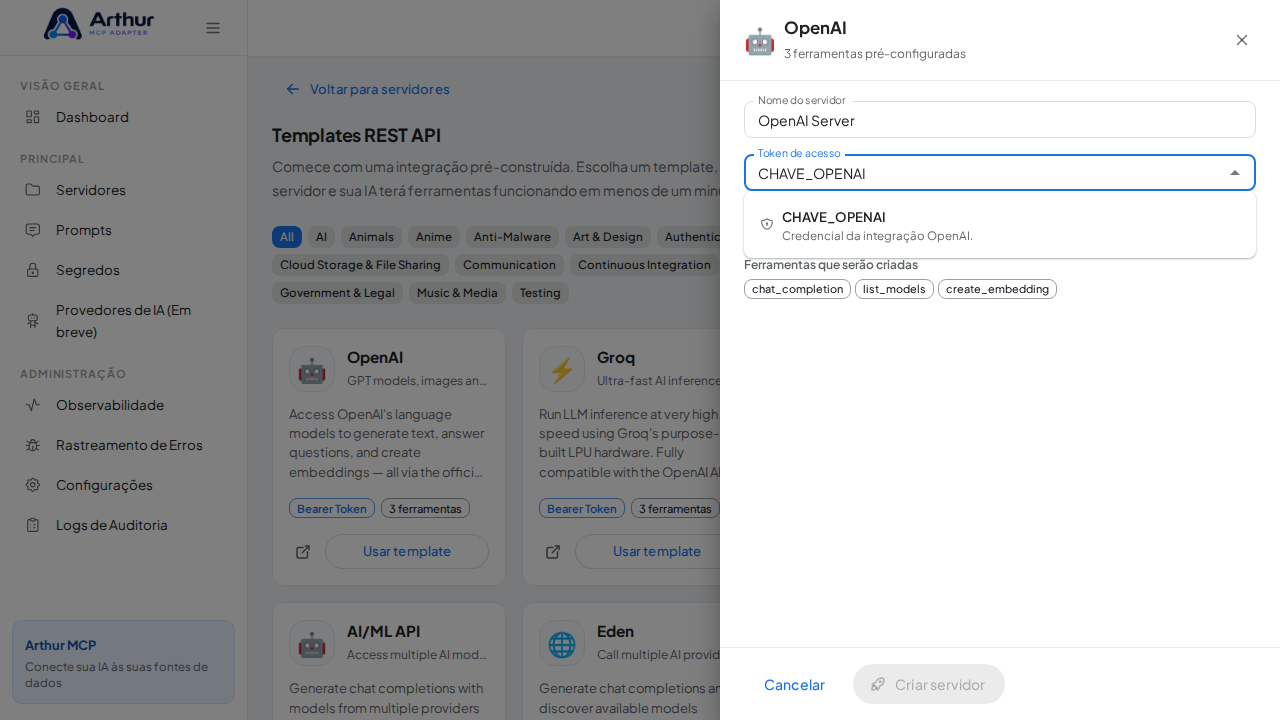Click the Provedores de IA icon
Screen dimensions: 1280x720
coord(33,321)
